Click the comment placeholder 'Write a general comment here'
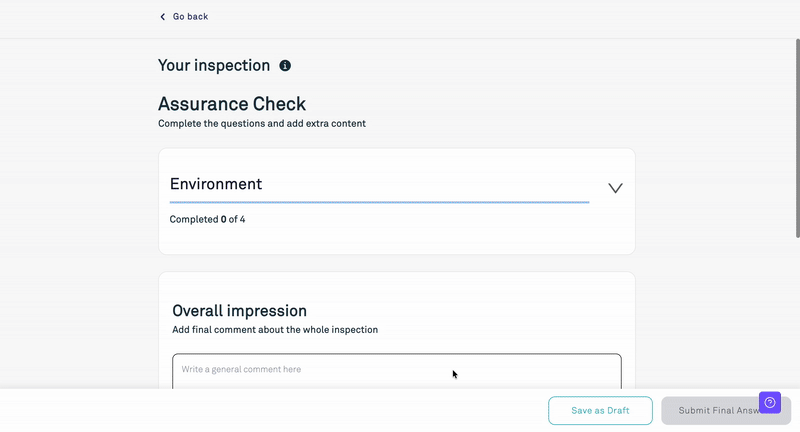800x432 pixels. click(x=241, y=370)
